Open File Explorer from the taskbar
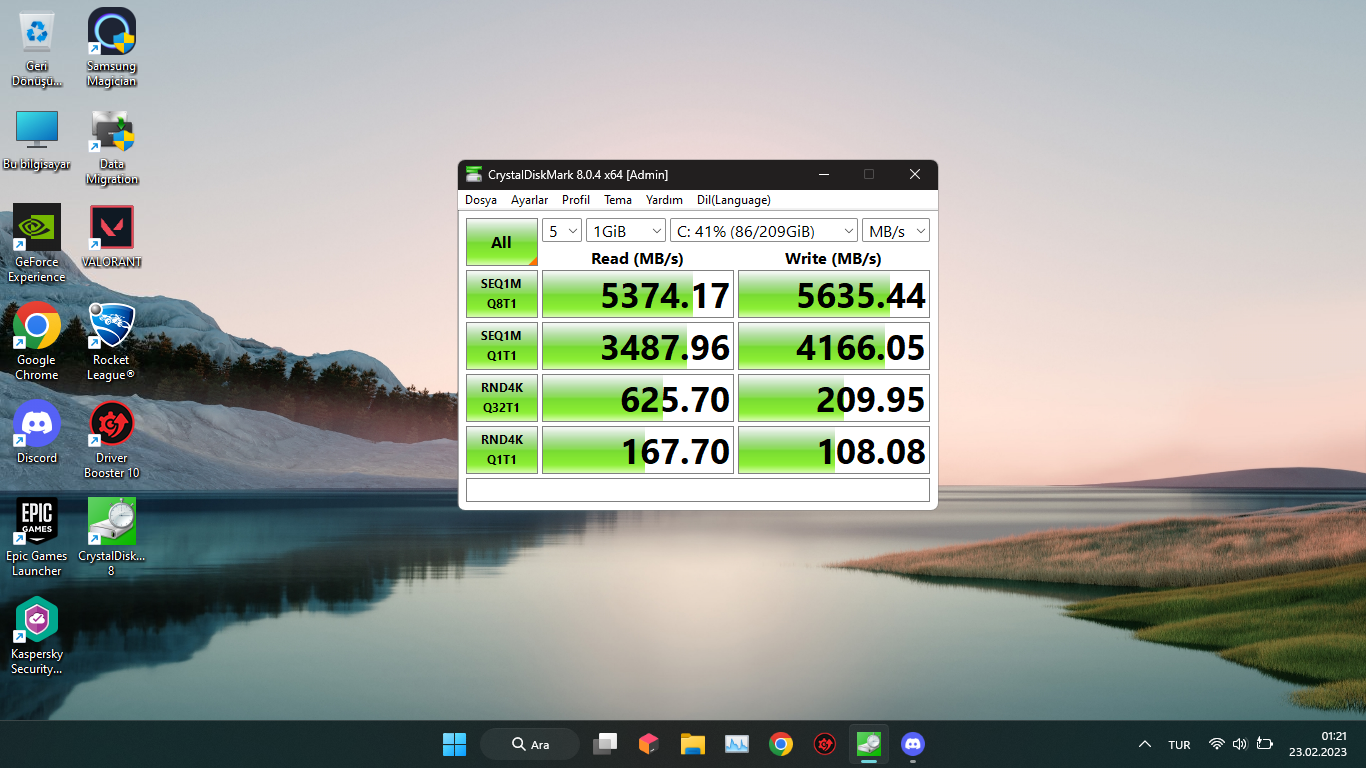The width and height of the screenshot is (1366, 768). 693,744
